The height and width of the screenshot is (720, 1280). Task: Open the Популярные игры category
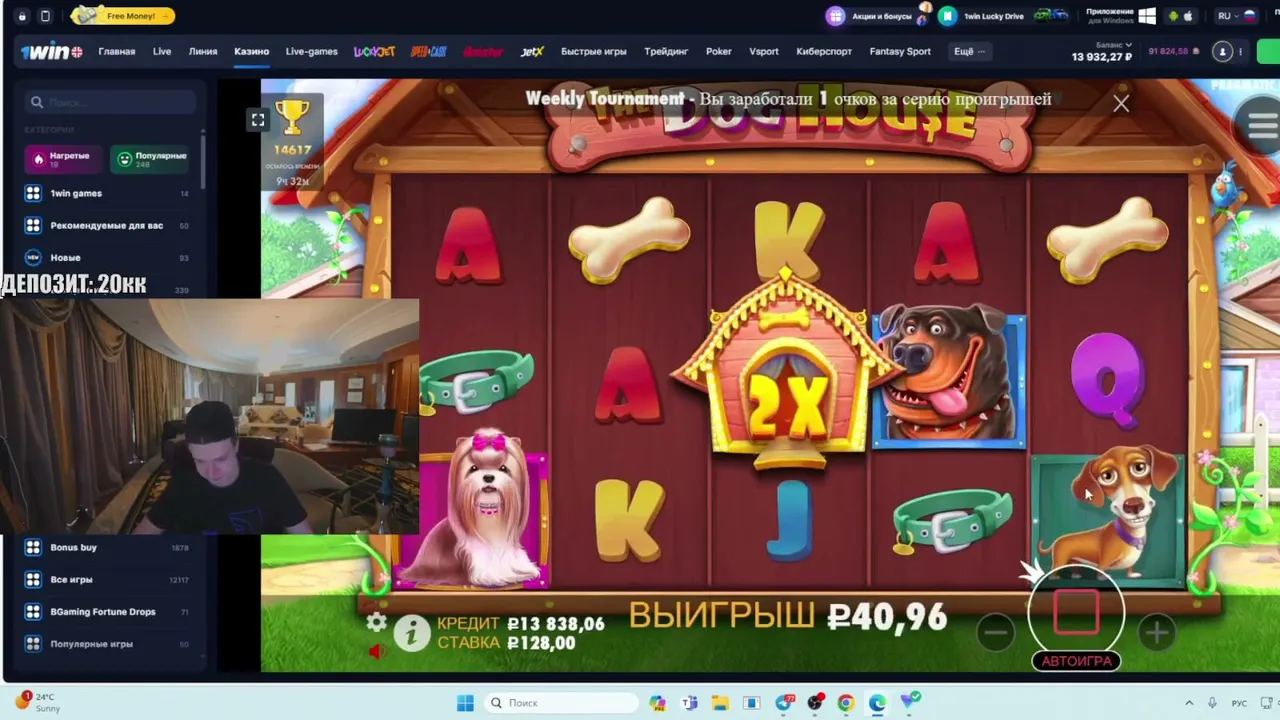pos(107,644)
